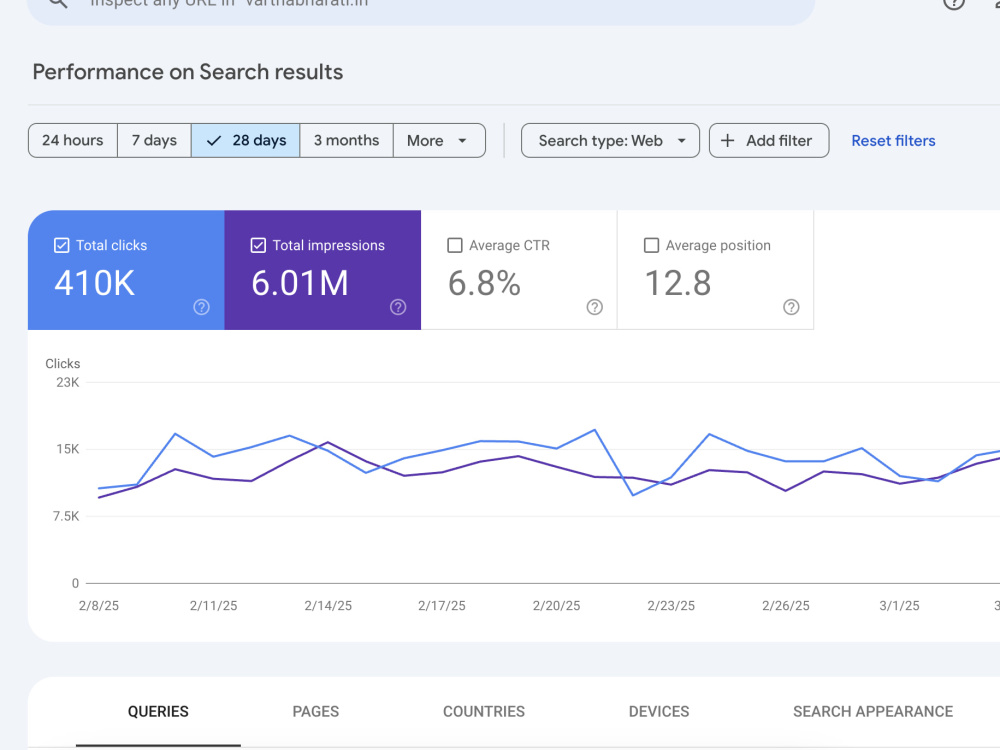The height and width of the screenshot is (750, 1000).
Task: Click the 2/20/25 date label on chart
Action: point(556,606)
